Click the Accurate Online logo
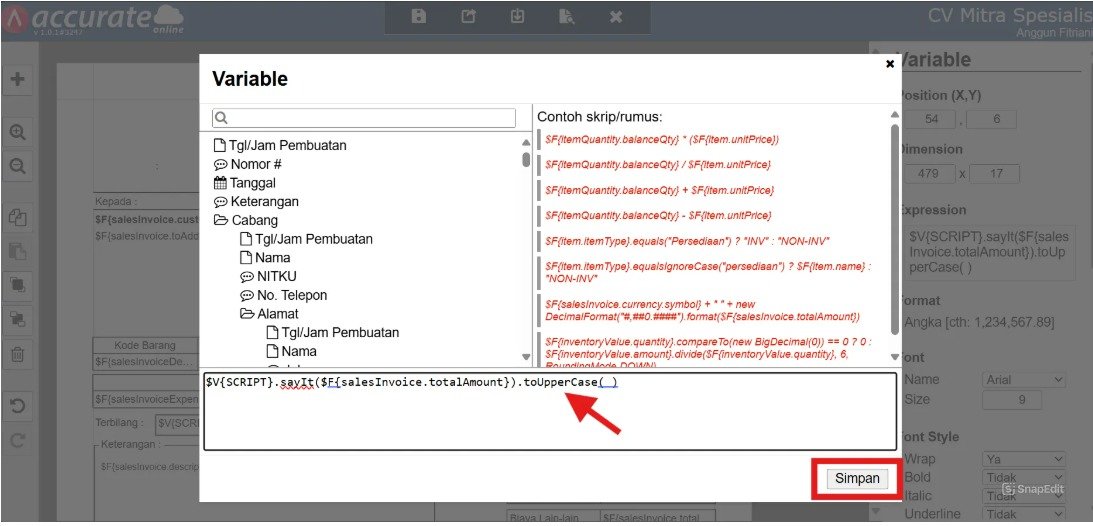1093x526 pixels. click(x=94, y=19)
